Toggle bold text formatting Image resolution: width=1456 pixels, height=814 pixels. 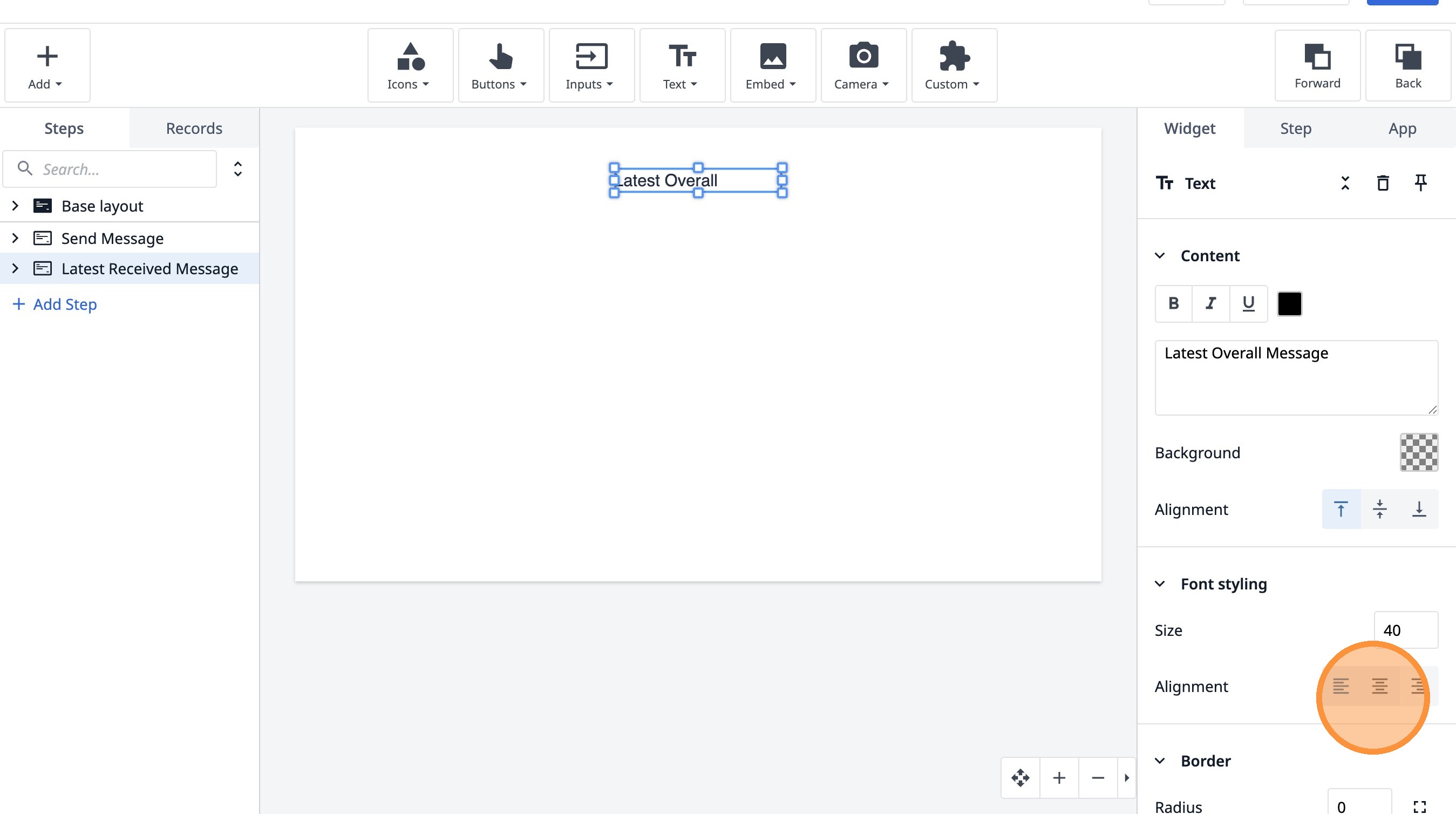(x=1173, y=303)
